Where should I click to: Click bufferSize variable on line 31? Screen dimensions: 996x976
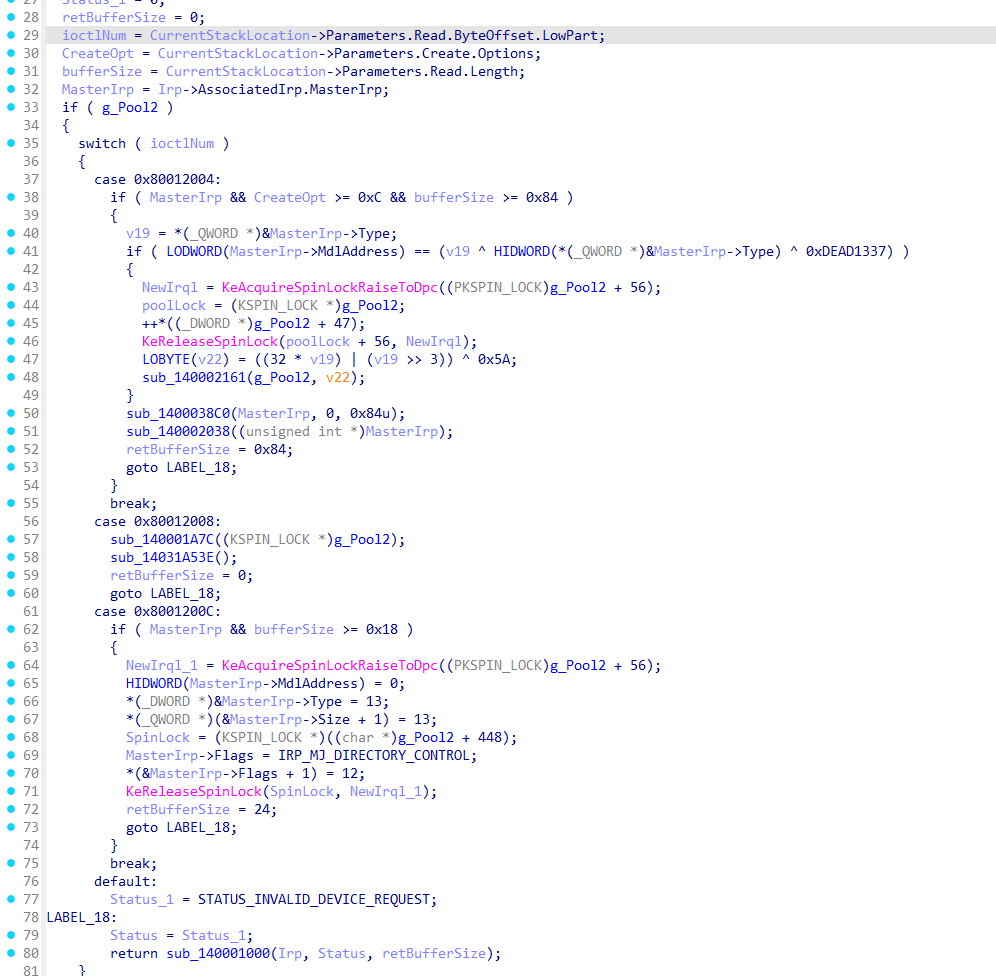click(x=102, y=72)
